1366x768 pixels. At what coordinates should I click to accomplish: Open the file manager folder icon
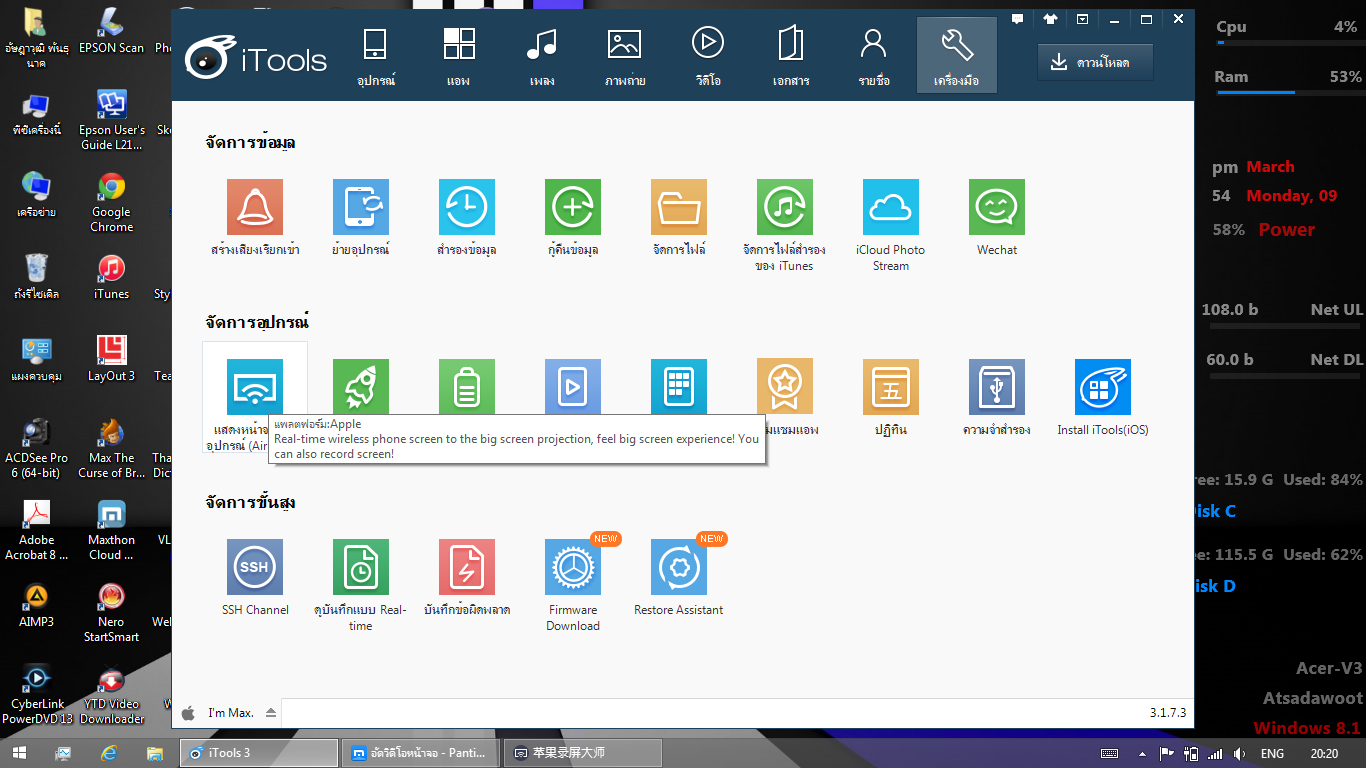(679, 207)
